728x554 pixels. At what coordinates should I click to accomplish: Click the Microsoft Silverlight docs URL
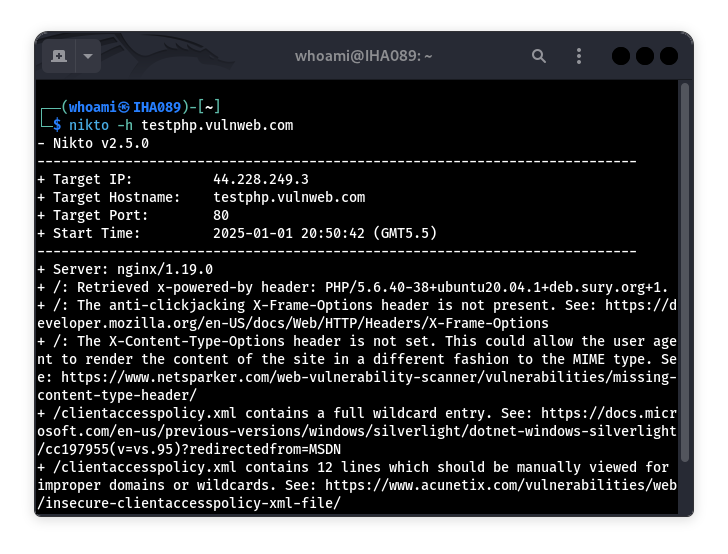coord(350,431)
